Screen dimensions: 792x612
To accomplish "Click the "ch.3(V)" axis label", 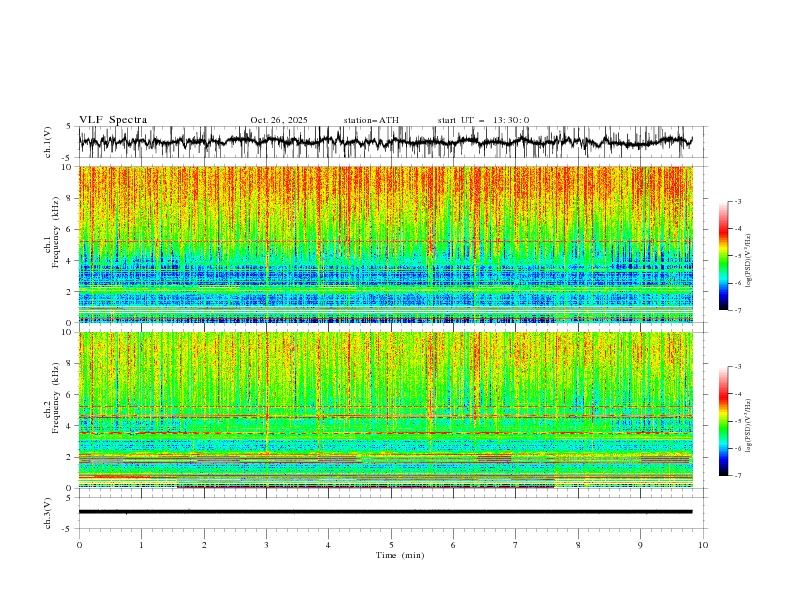I will 48,513.
